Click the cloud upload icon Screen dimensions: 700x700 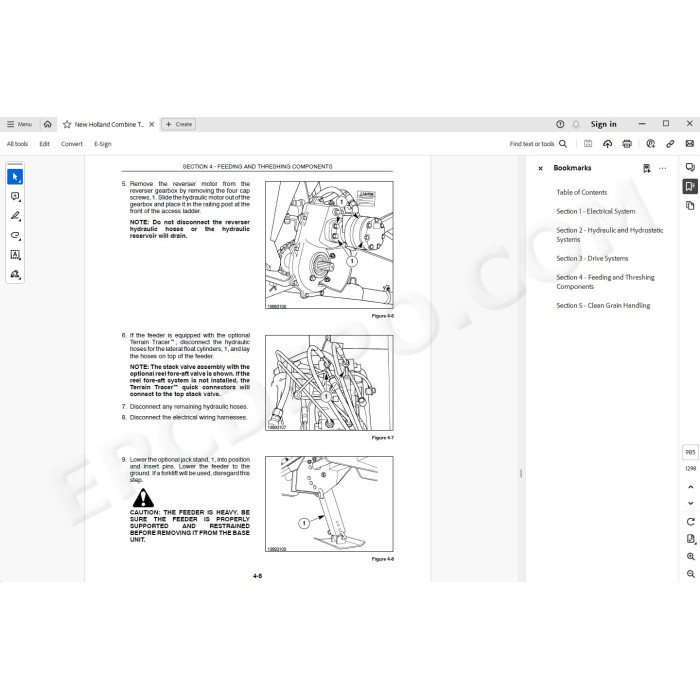coord(608,144)
